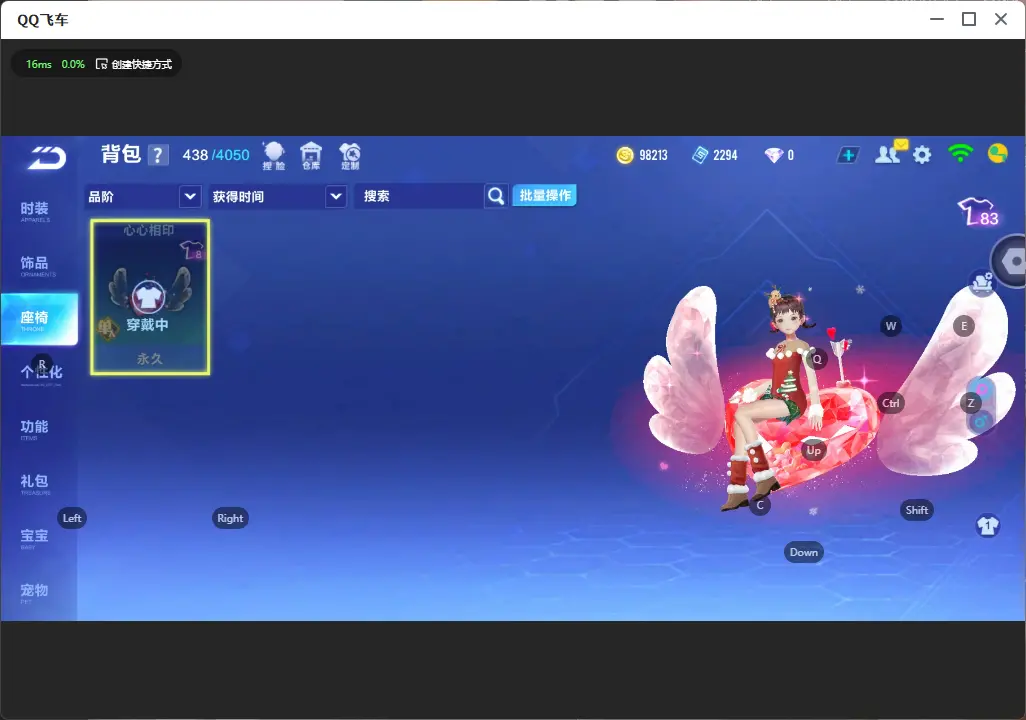Open the backpack help question mark
The height and width of the screenshot is (720, 1026).
158,155
